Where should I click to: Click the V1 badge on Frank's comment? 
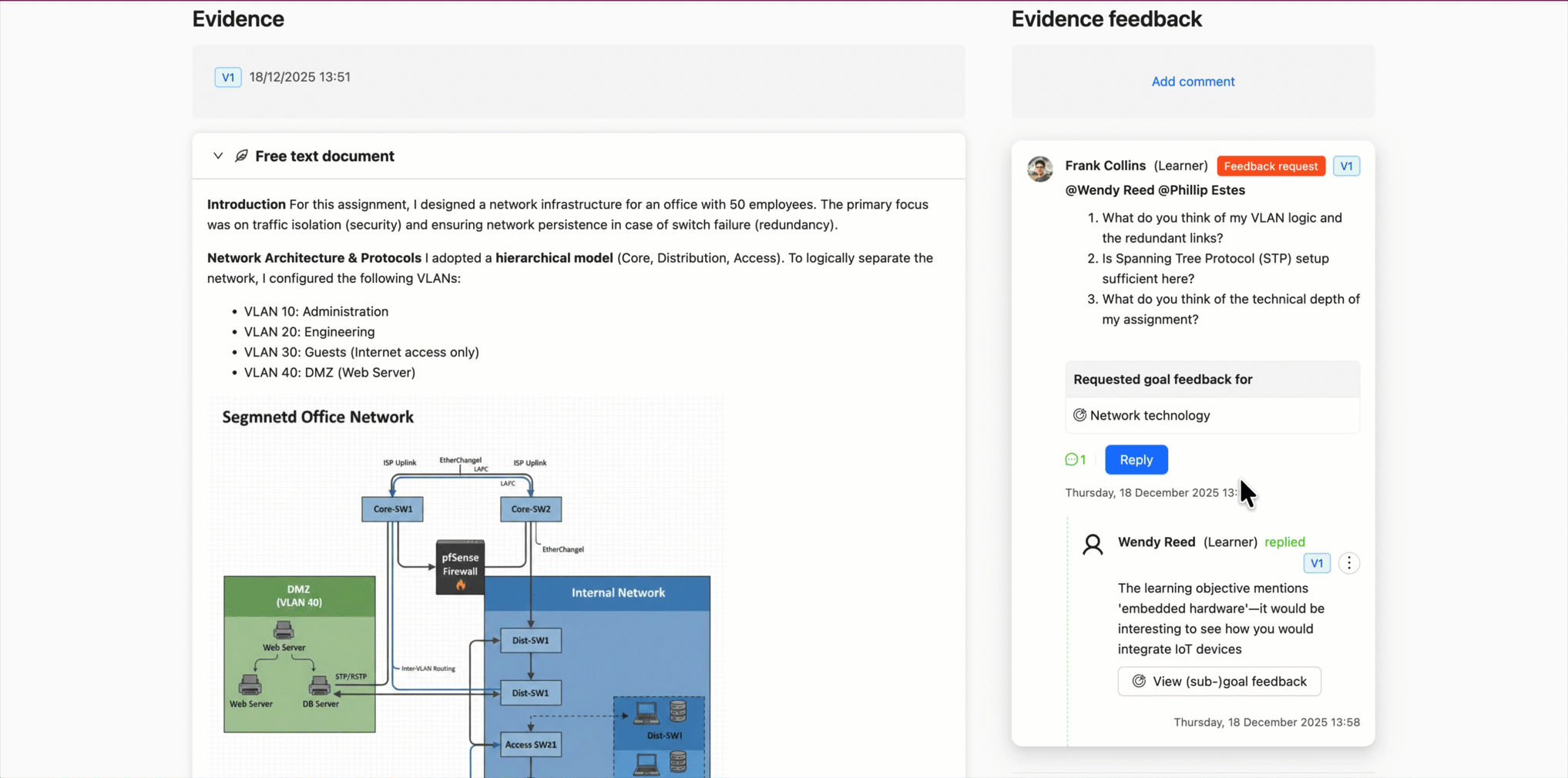click(1346, 166)
